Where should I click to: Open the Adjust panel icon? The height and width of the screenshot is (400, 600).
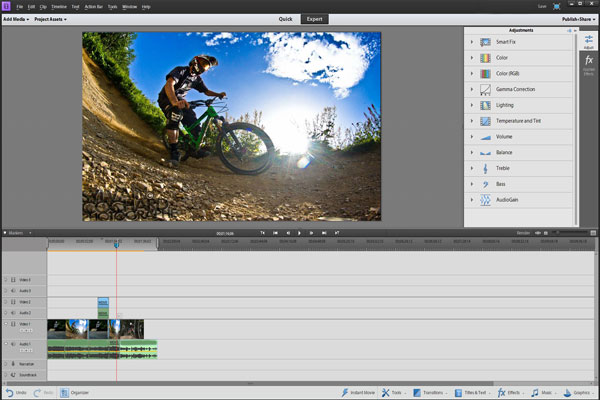coord(589,40)
